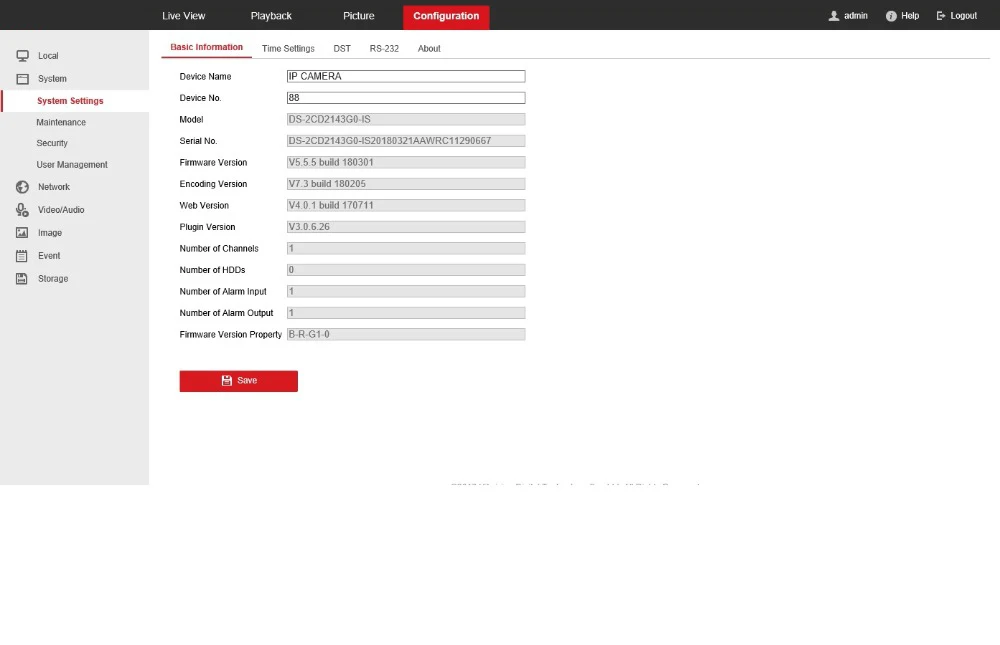The width and height of the screenshot is (1000, 645).
Task: Click the Help info icon
Action: pos(891,16)
